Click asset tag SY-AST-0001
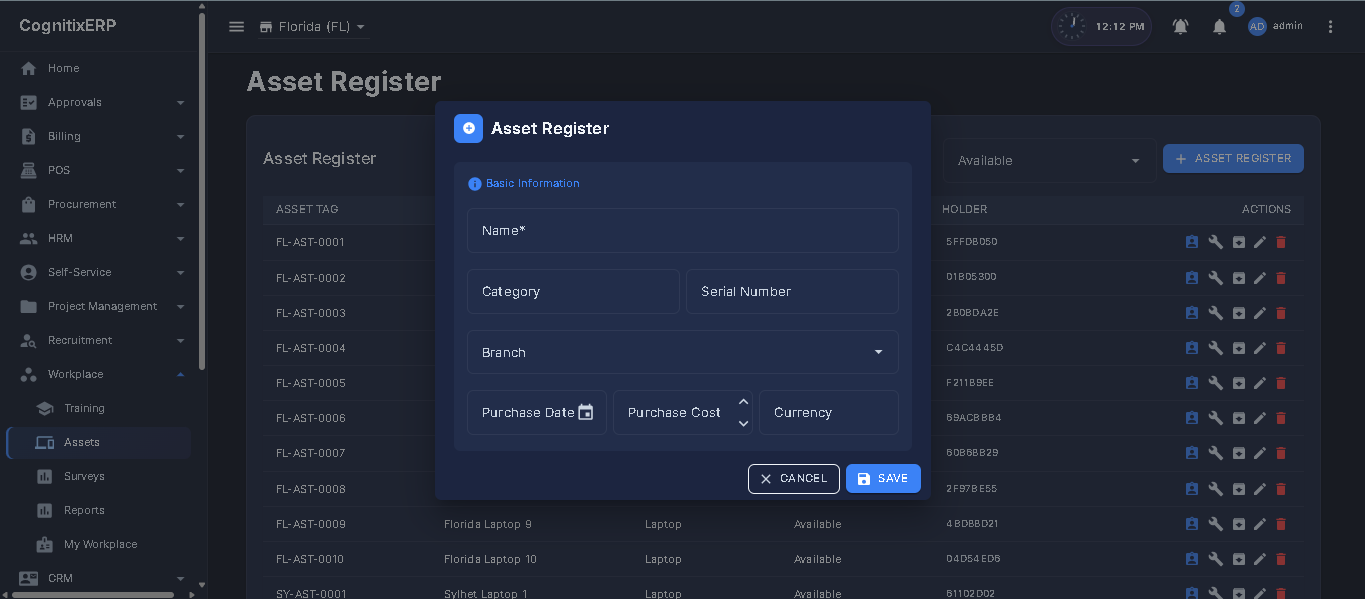This screenshot has height=599, width=1365. tap(311, 593)
